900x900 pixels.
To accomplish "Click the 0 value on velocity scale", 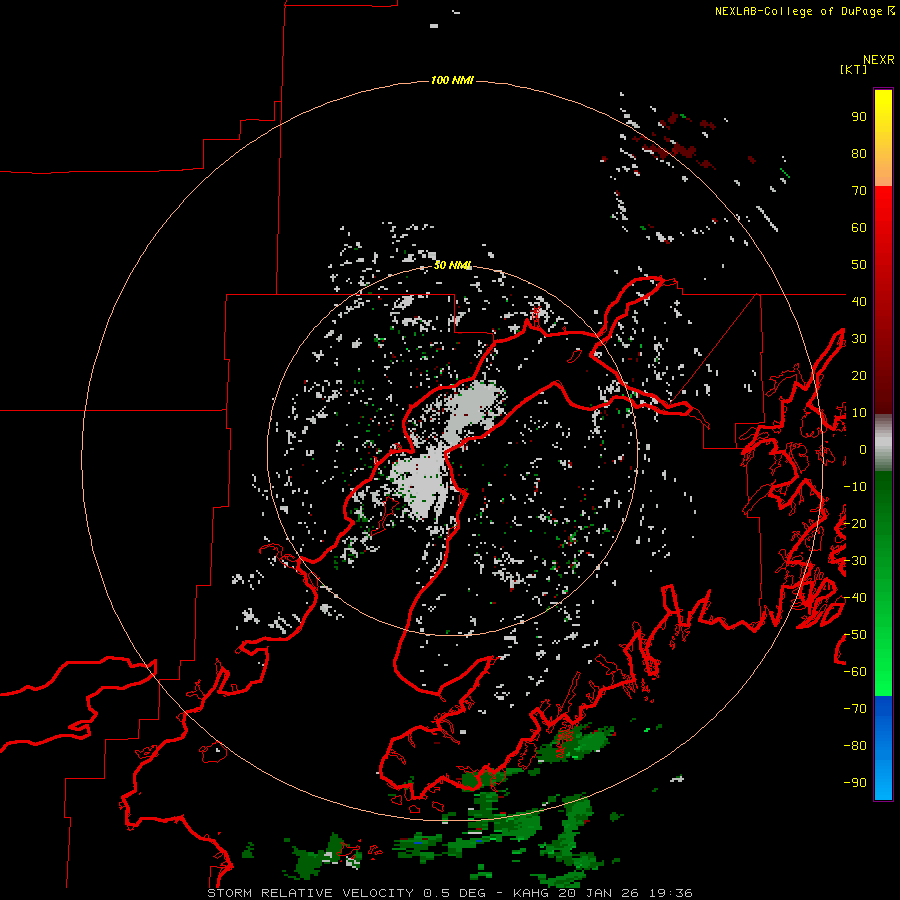I will [862, 449].
